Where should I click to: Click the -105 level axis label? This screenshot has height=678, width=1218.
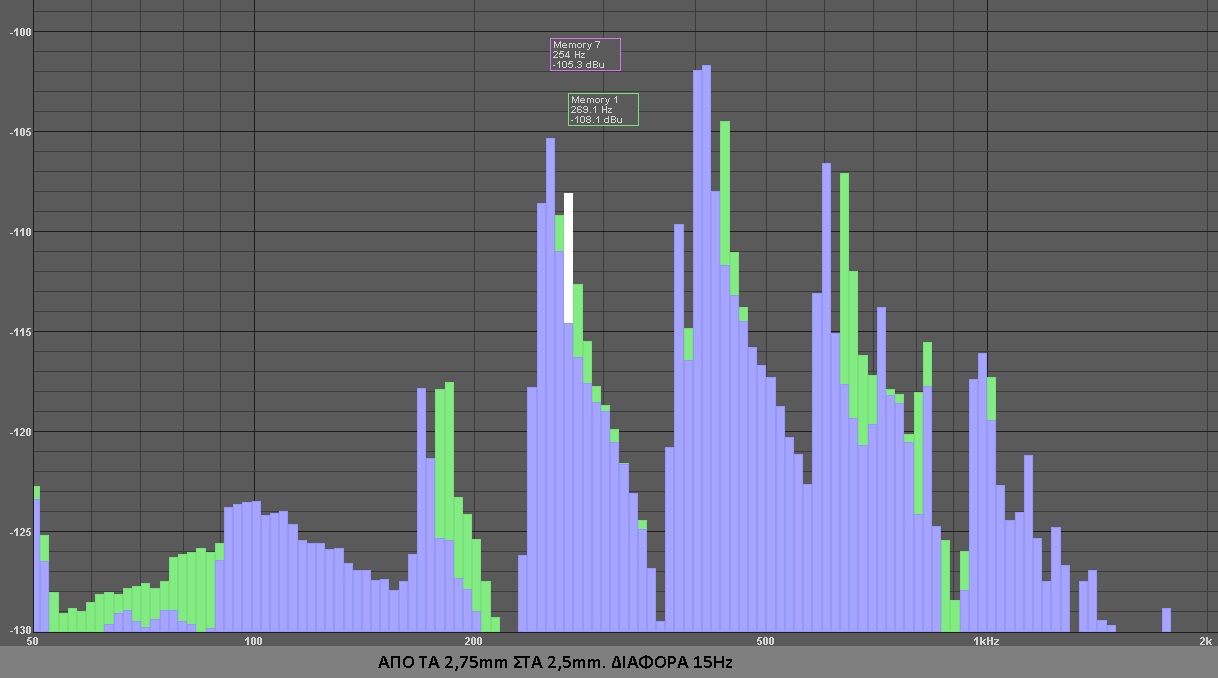(x=21, y=132)
